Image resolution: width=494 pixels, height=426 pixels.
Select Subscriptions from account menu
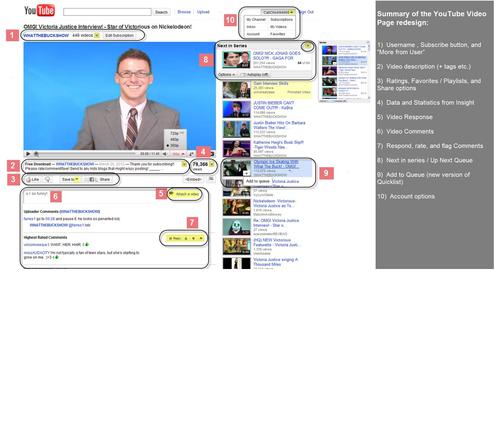(x=281, y=20)
